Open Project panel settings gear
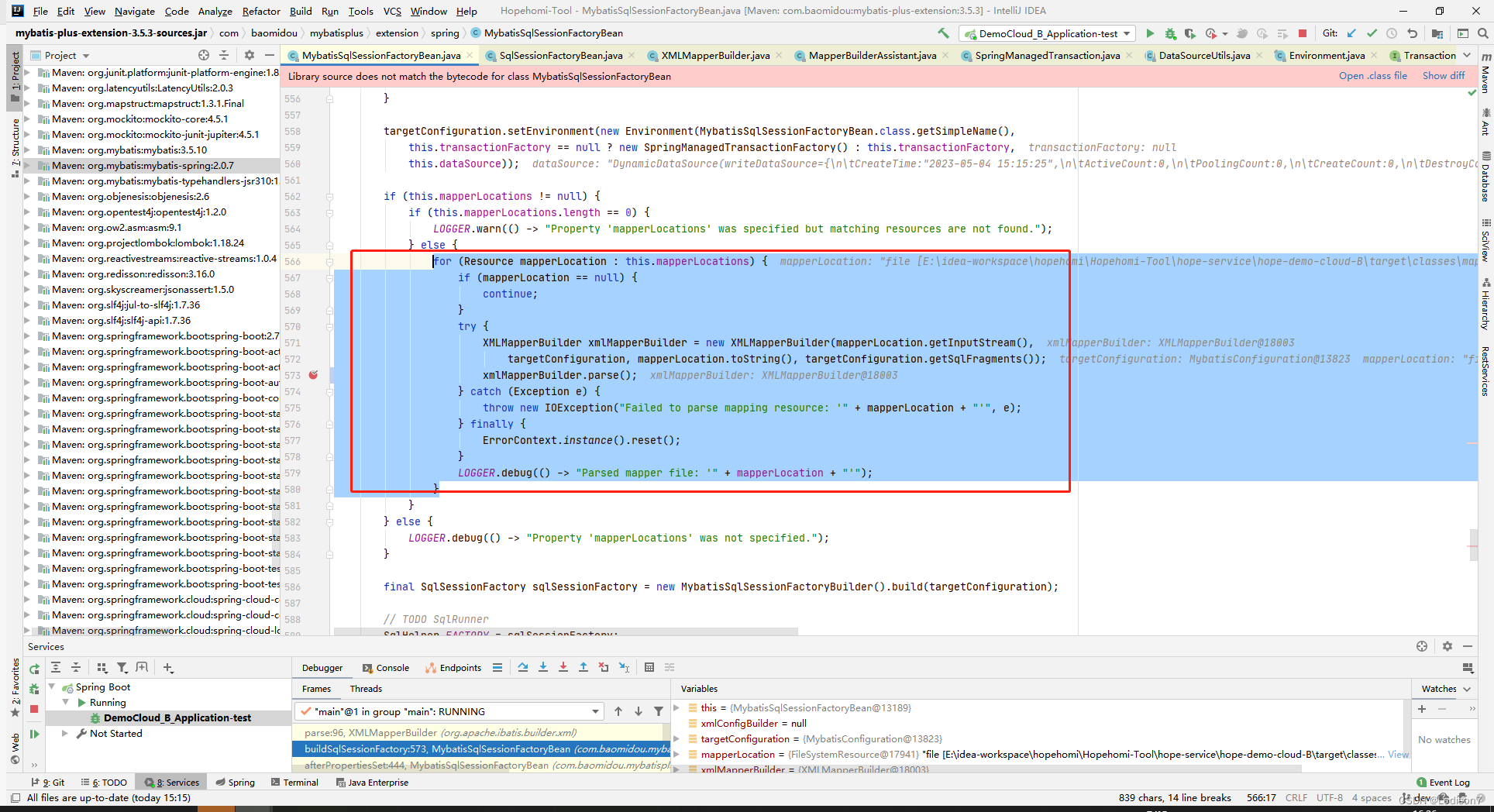Image resolution: width=1494 pixels, height=812 pixels. tap(249, 55)
